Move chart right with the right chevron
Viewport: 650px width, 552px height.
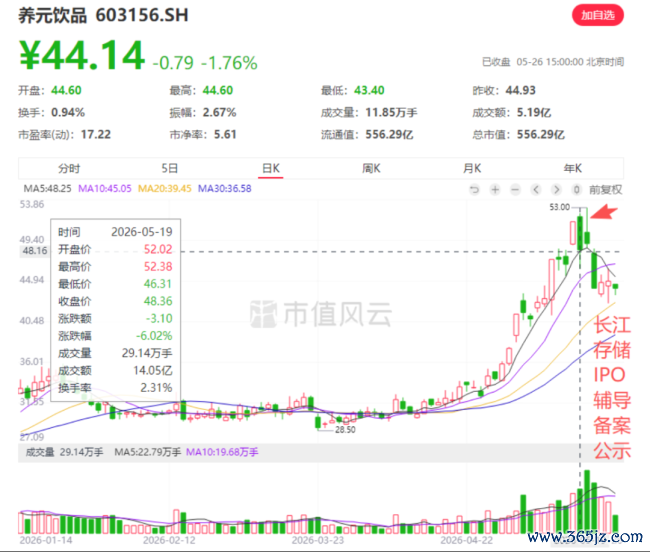pos(556,190)
